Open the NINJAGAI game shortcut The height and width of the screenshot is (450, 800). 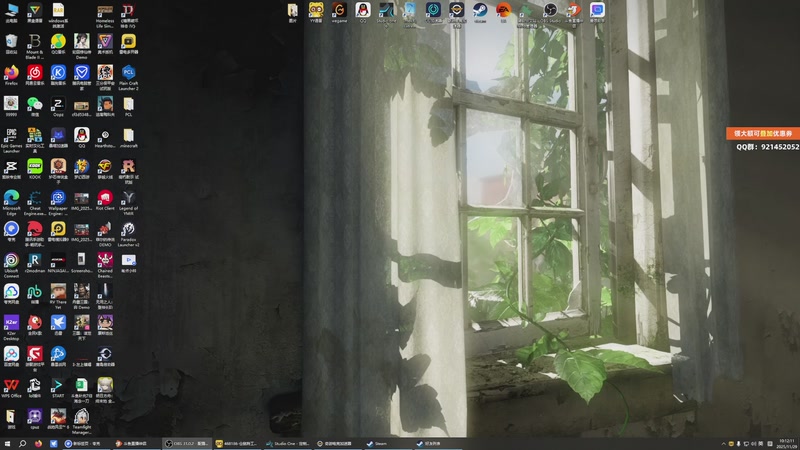[58, 263]
